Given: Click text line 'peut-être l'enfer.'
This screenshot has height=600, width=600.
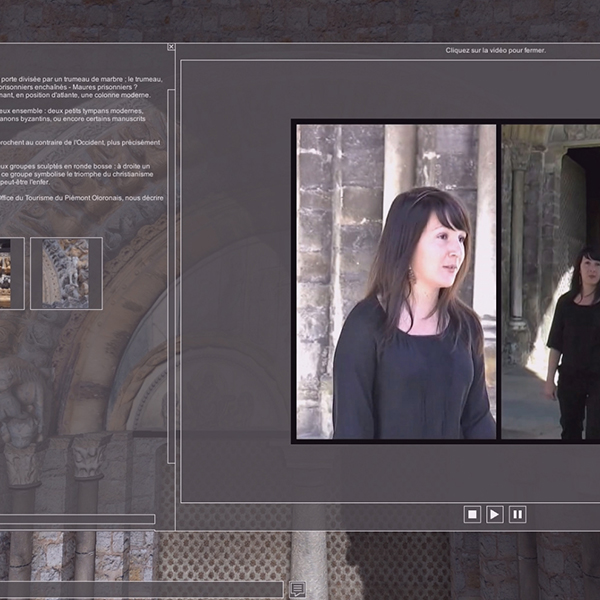Looking at the screenshot, I should pyautogui.click(x=25, y=182).
